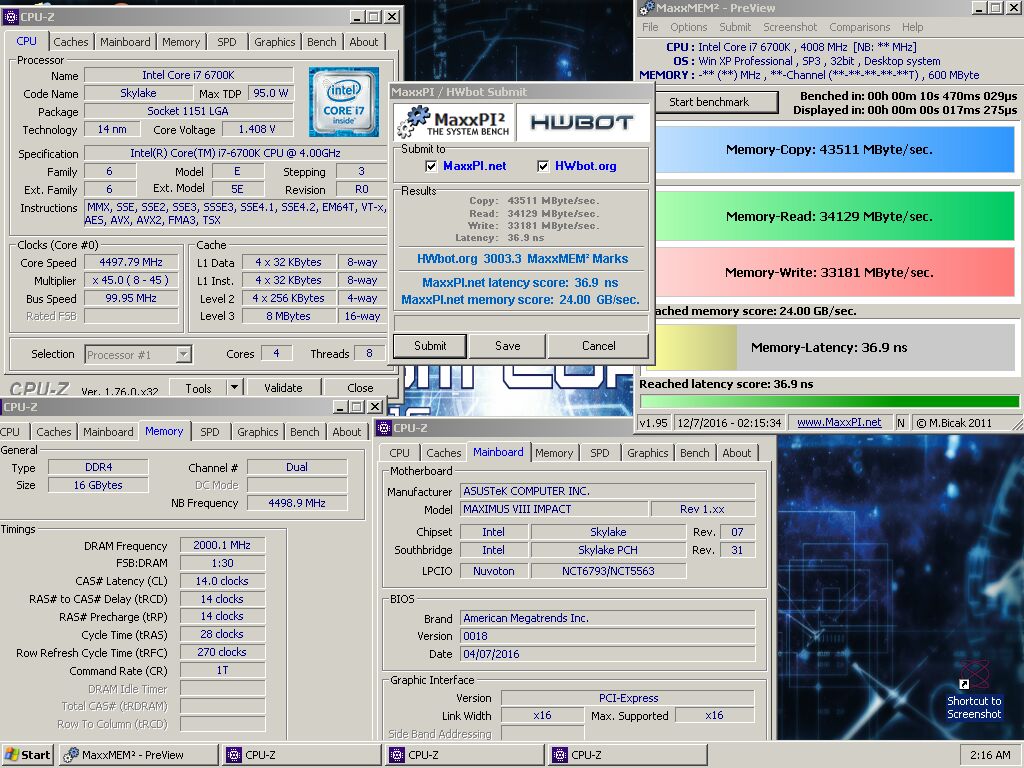Screen dimensions: 1024x768
Task: Click the Validate button in CPU-Z
Action: tap(283, 387)
